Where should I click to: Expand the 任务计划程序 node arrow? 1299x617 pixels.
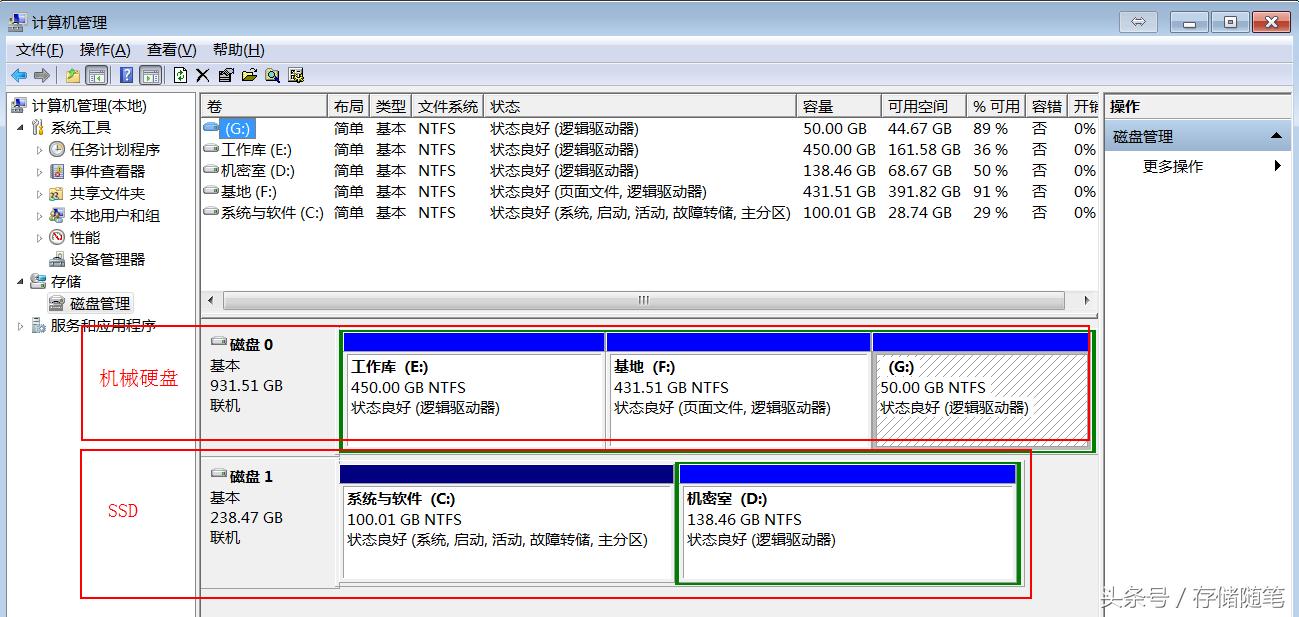coord(40,150)
